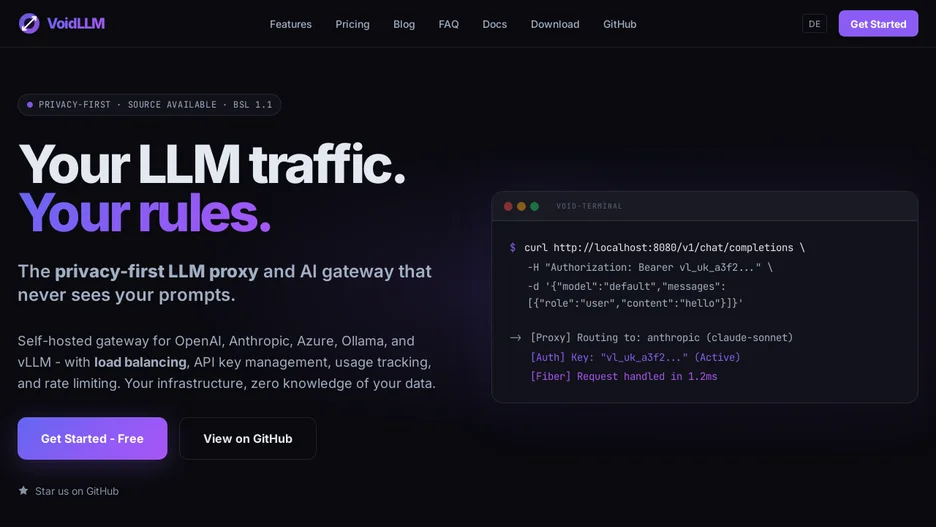Click the bold 'load balancing' text
This screenshot has width=936, height=527.
click(x=140, y=362)
